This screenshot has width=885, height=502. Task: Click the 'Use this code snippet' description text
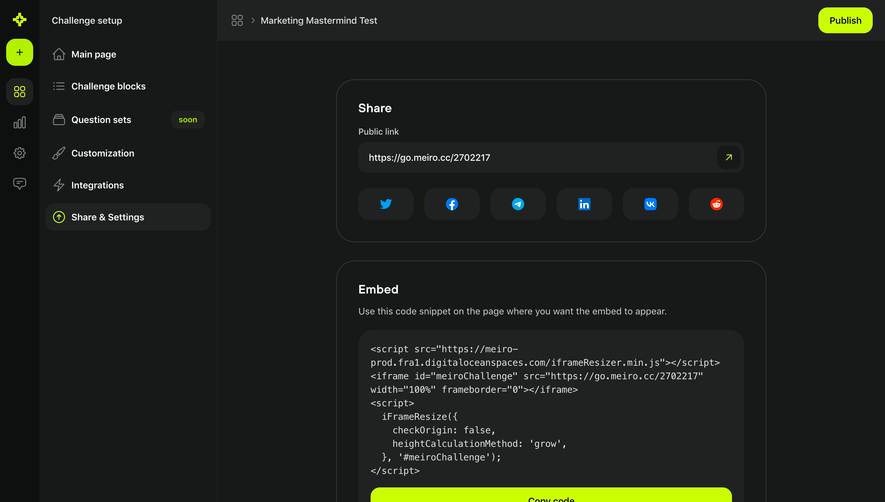point(512,311)
